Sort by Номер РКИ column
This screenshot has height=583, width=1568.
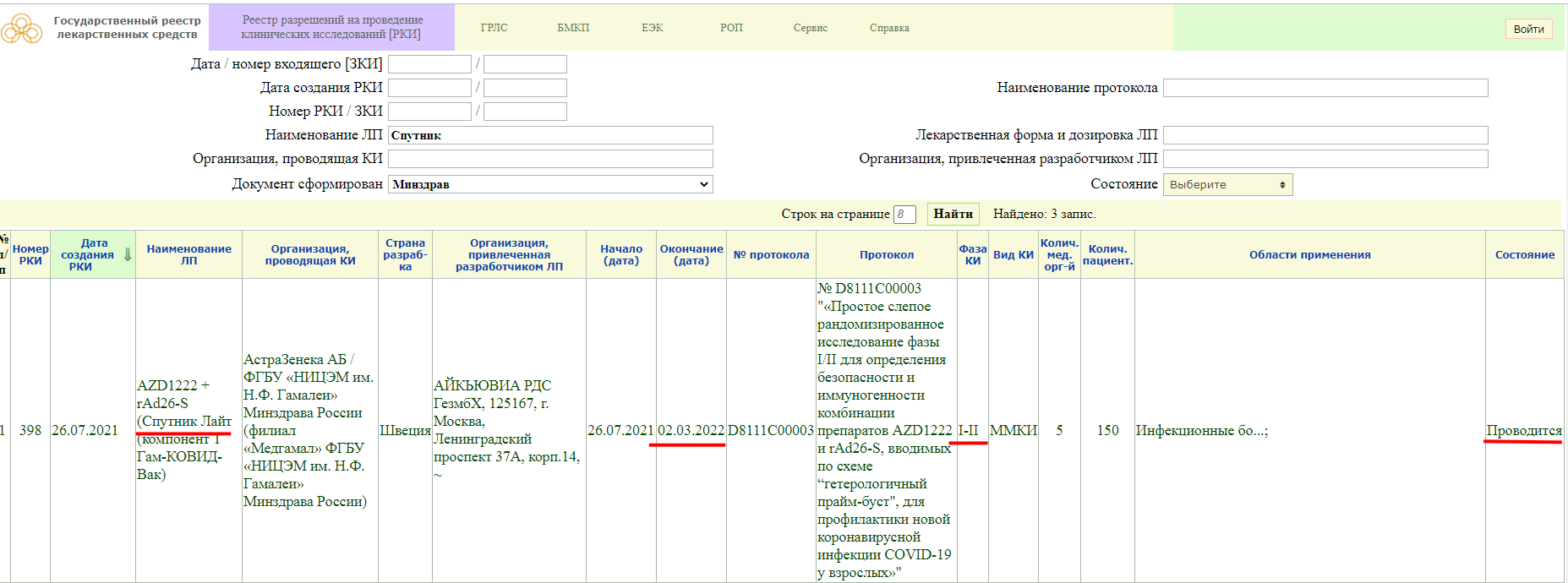(x=30, y=254)
